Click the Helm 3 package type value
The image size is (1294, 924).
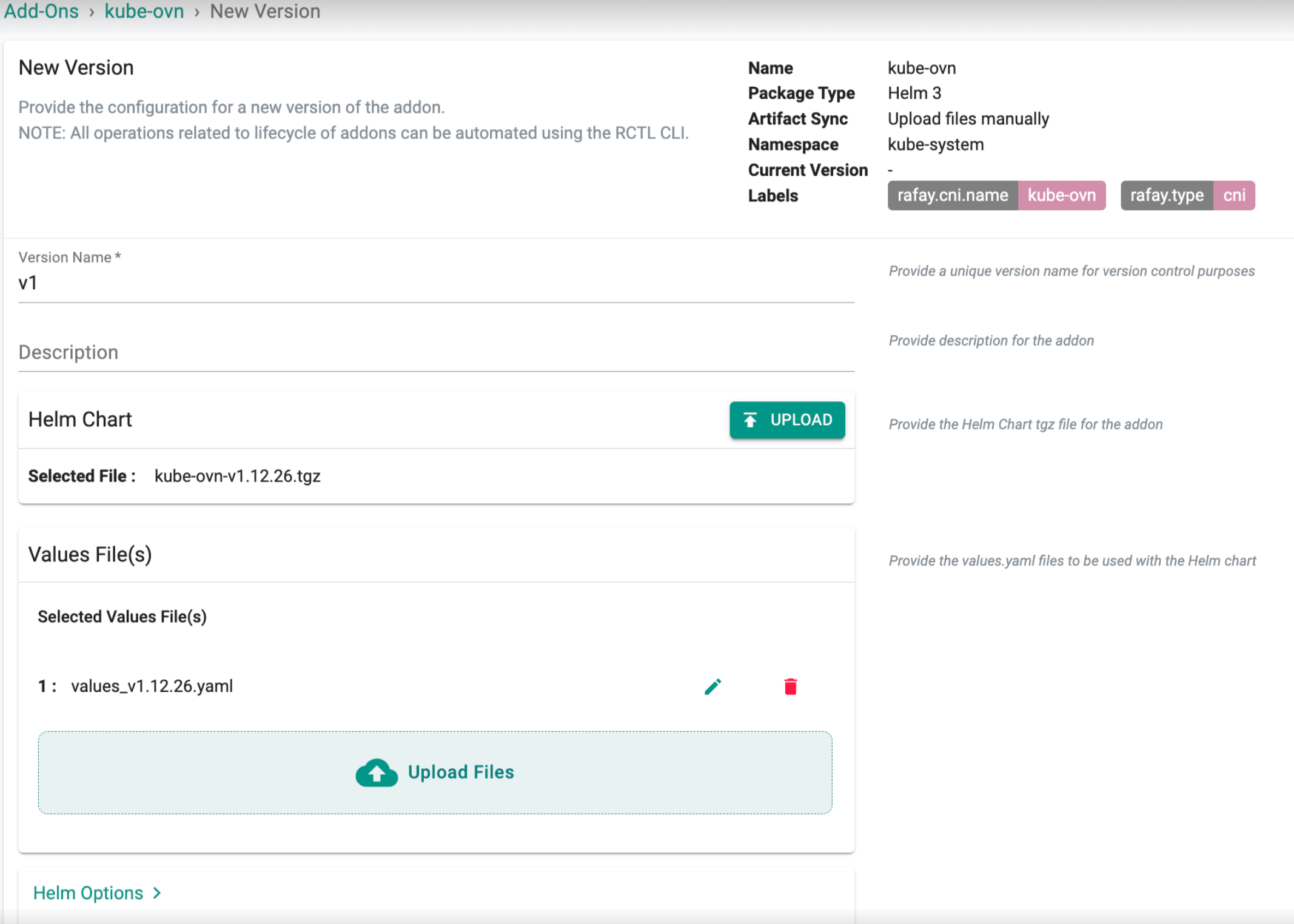tap(914, 93)
